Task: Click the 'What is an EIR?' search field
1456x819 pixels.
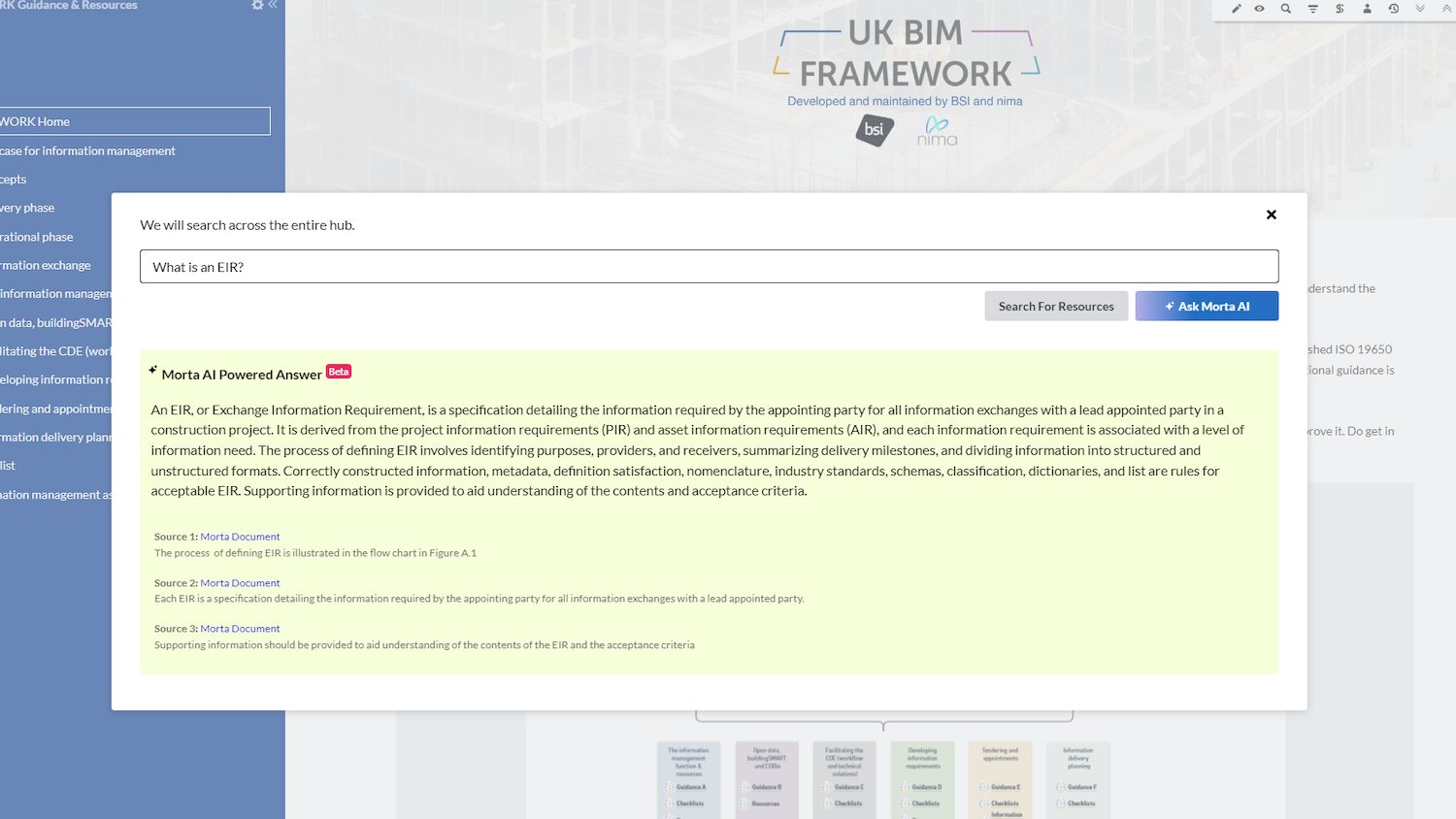Action: 710,266
